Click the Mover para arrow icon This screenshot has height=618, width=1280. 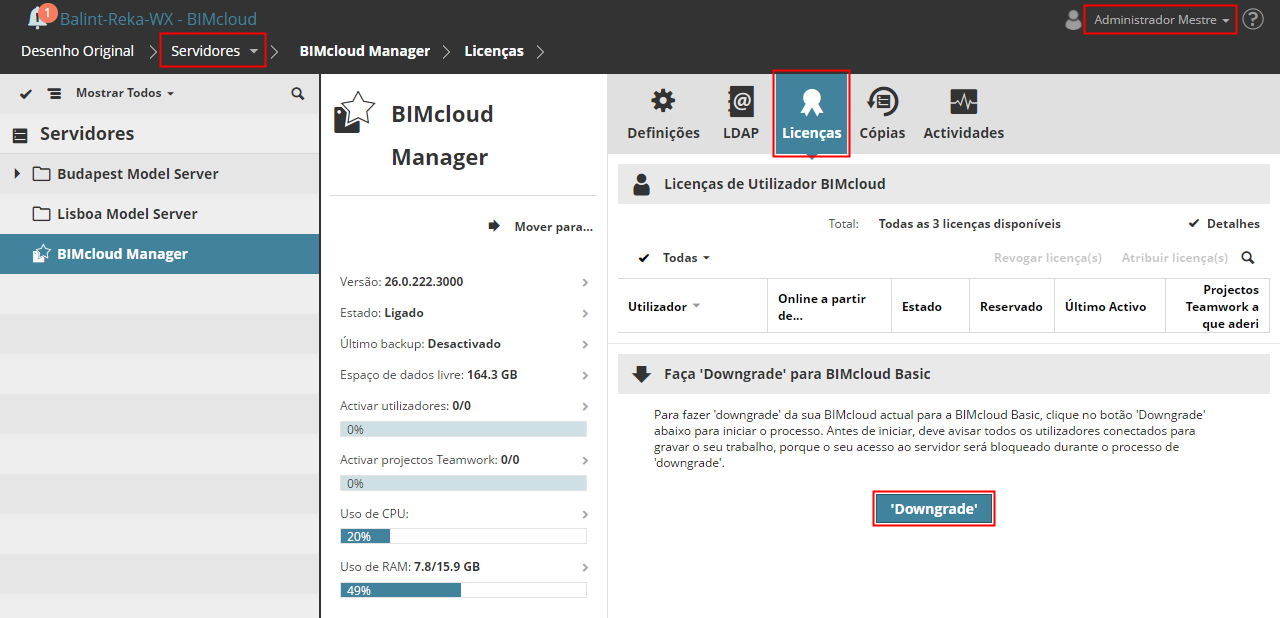494,226
